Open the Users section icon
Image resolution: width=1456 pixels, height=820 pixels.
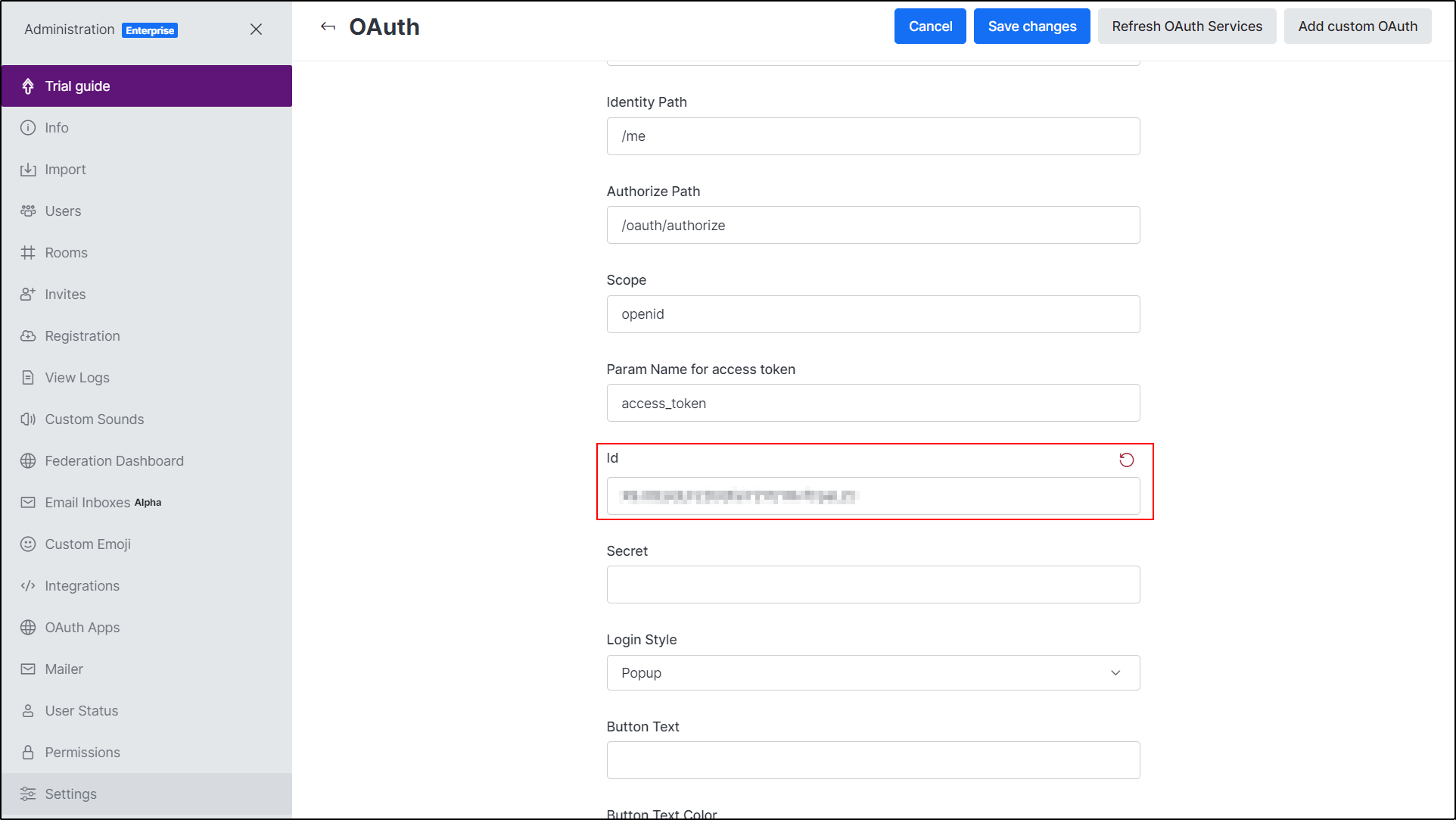point(28,211)
